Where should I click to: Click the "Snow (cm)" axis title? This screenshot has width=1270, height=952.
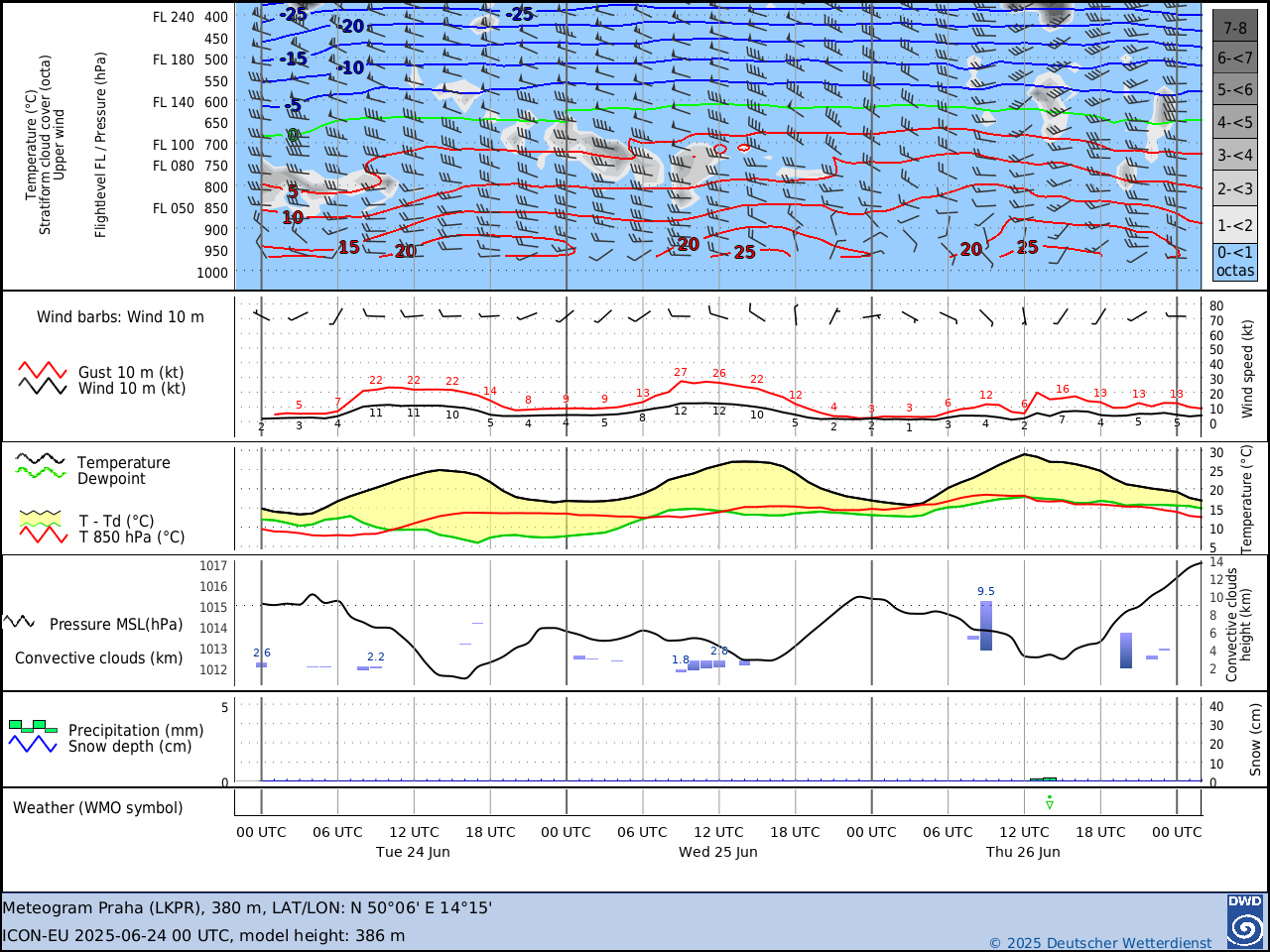click(1255, 740)
